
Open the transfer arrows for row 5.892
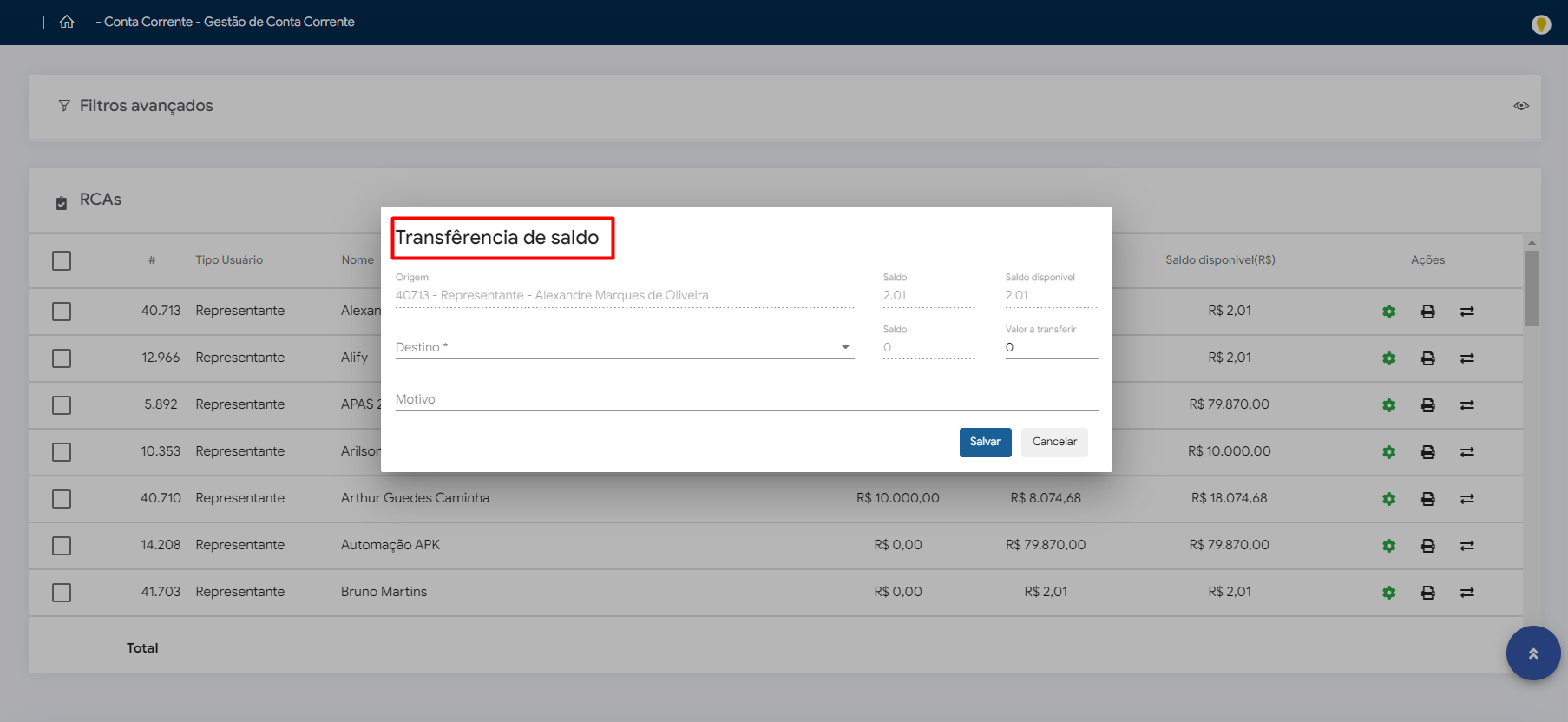click(1466, 405)
